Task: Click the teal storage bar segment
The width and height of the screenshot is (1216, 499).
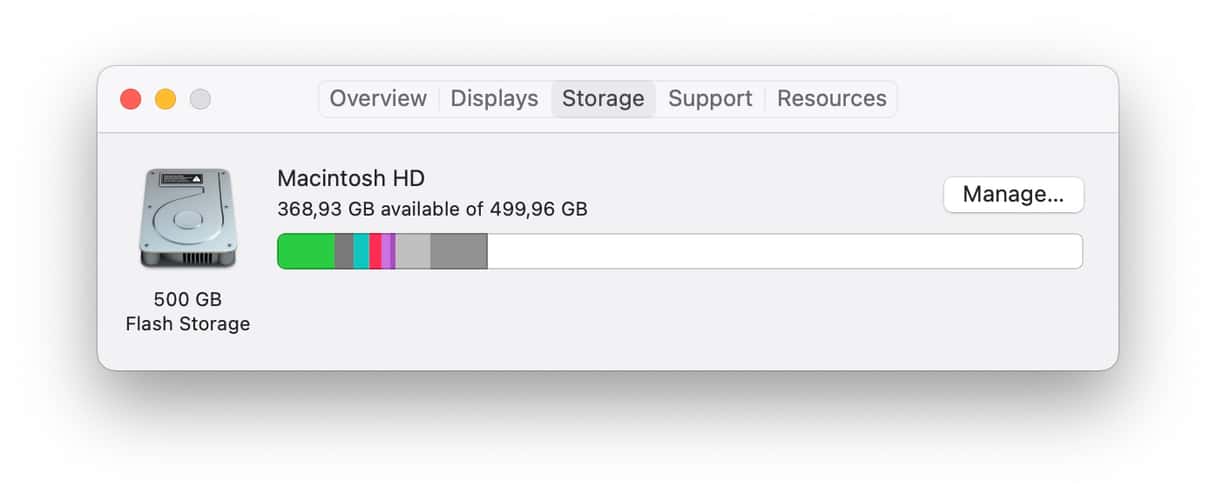Action: coord(361,252)
